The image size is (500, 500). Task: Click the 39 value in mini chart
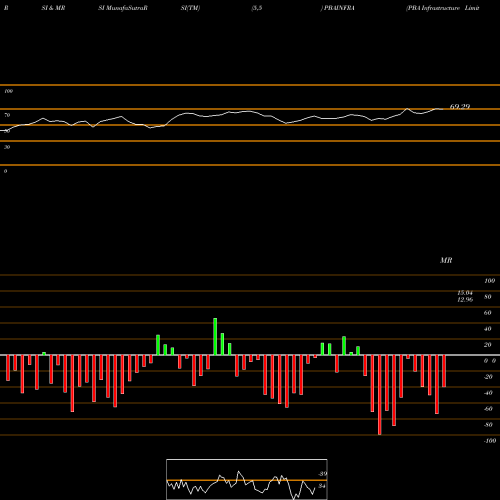[322, 474]
